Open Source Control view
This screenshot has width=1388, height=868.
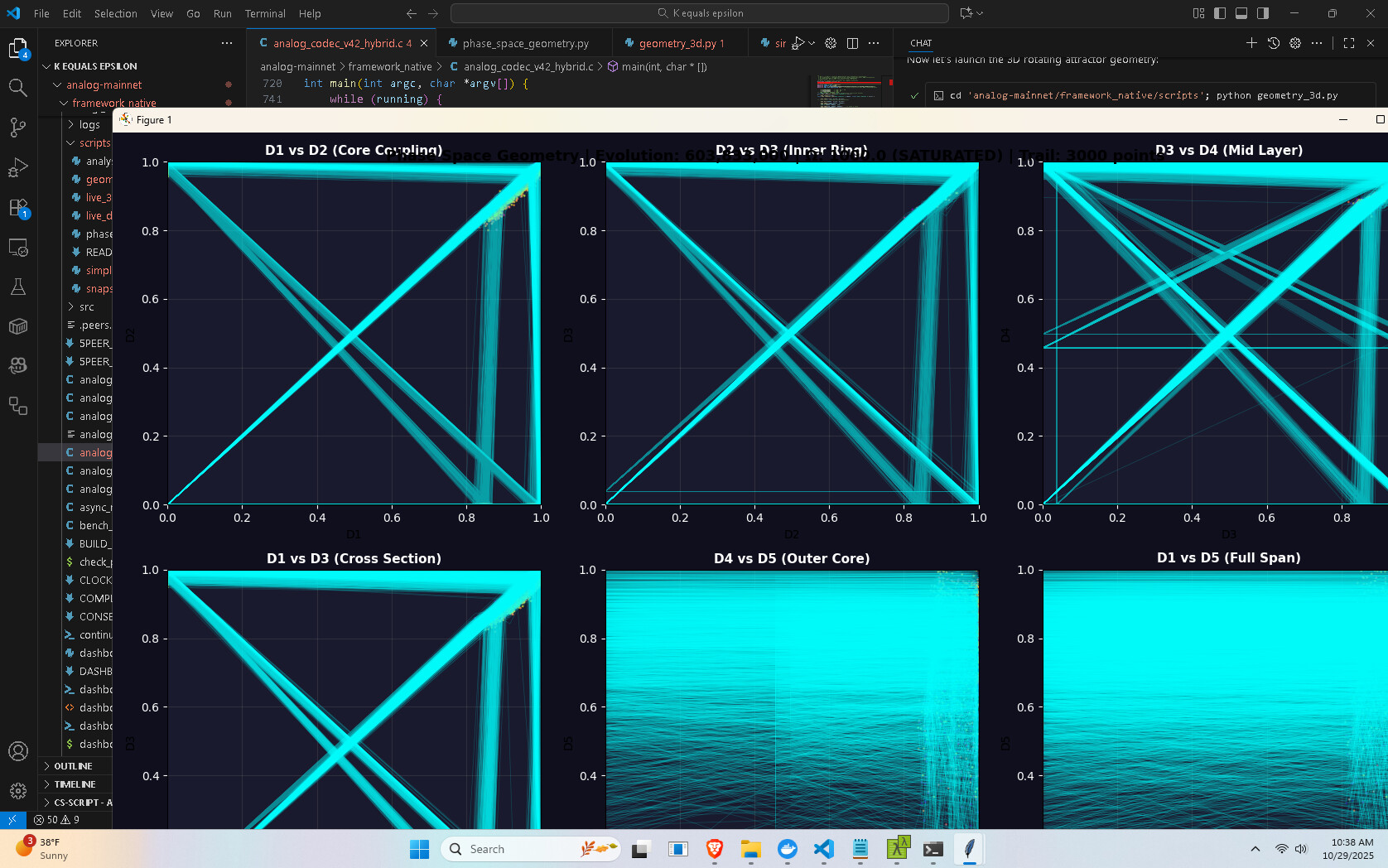click(x=17, y=127)
